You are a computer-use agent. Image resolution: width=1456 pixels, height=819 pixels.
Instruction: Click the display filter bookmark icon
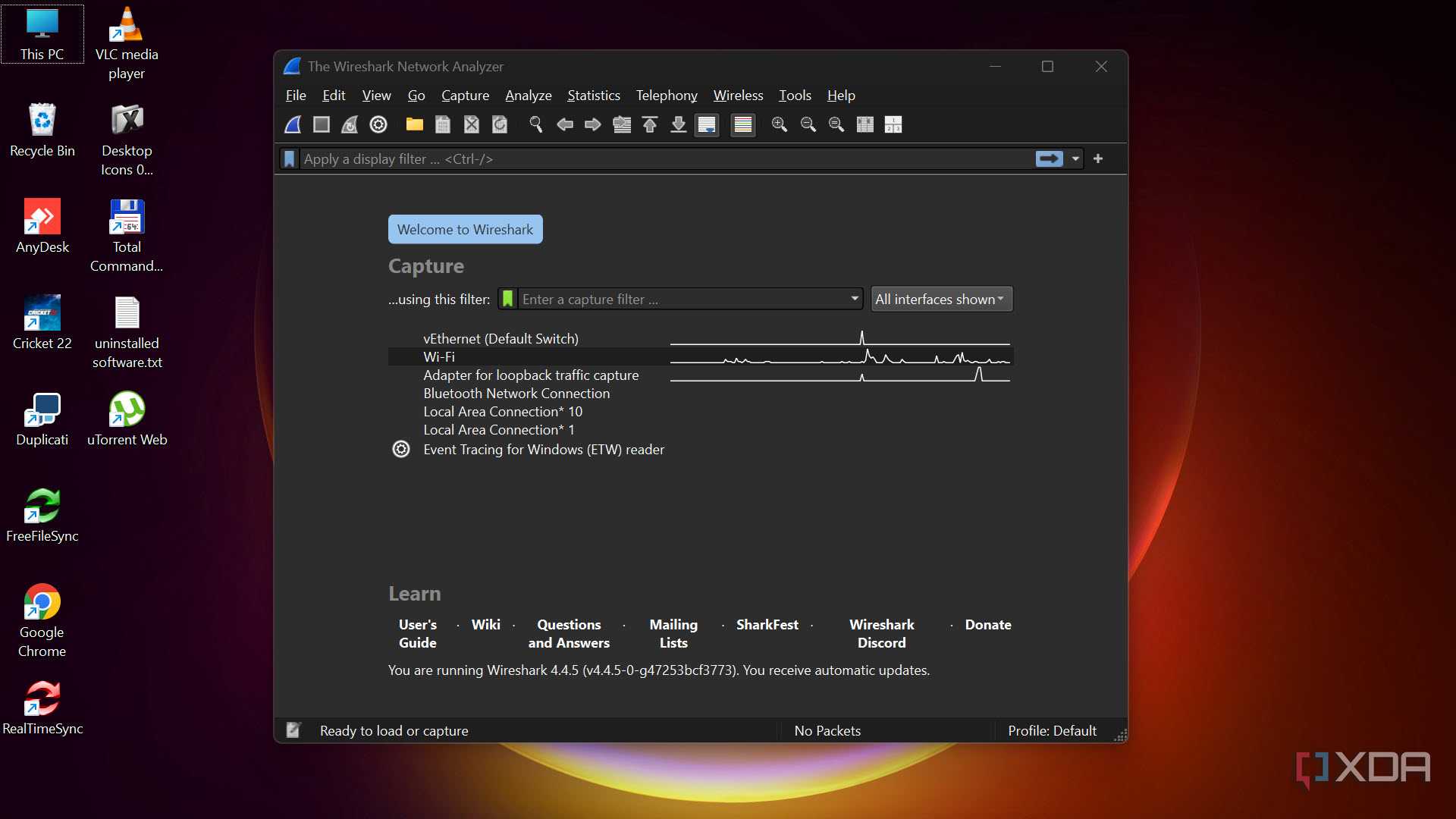tap(289, 158)
